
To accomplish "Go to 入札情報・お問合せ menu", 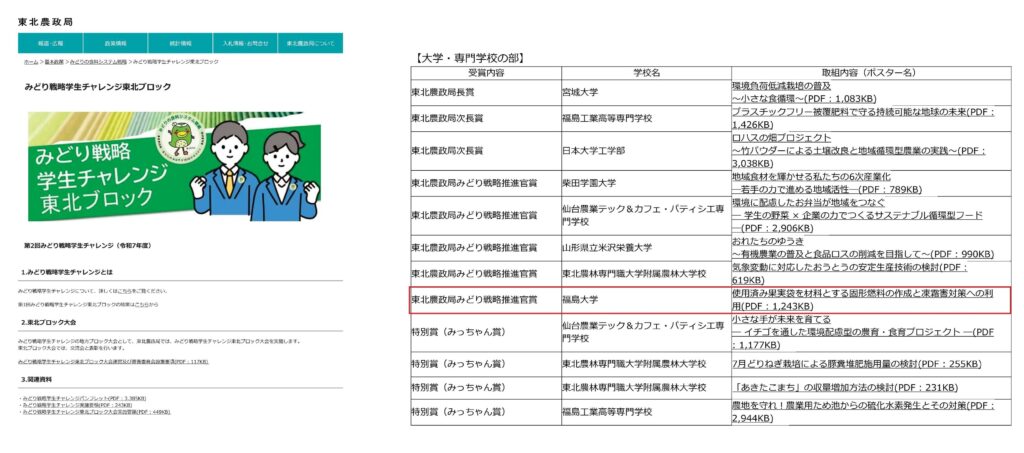I will (x=245, y=44).
